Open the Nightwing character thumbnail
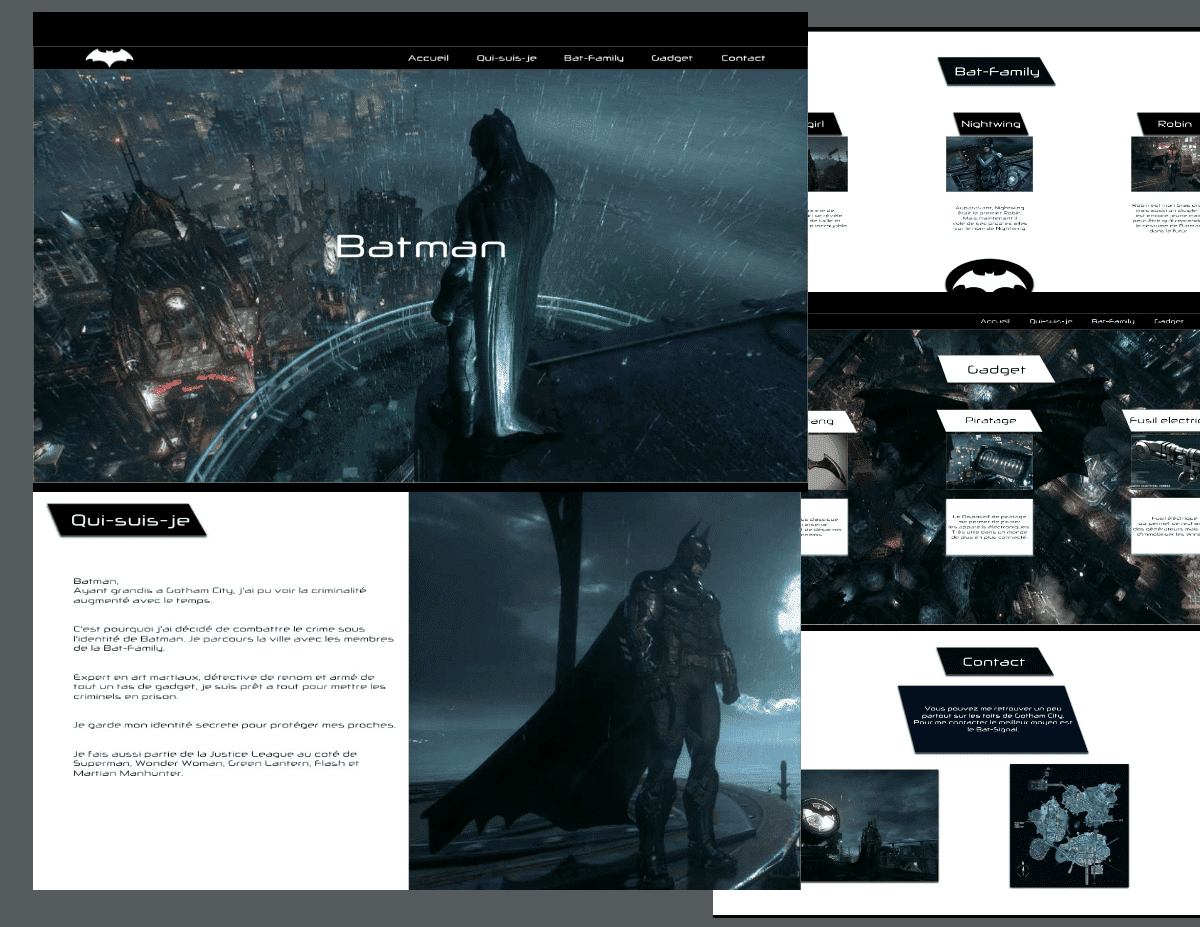Screen dimensions: 1200x927 tap(989, 164)
